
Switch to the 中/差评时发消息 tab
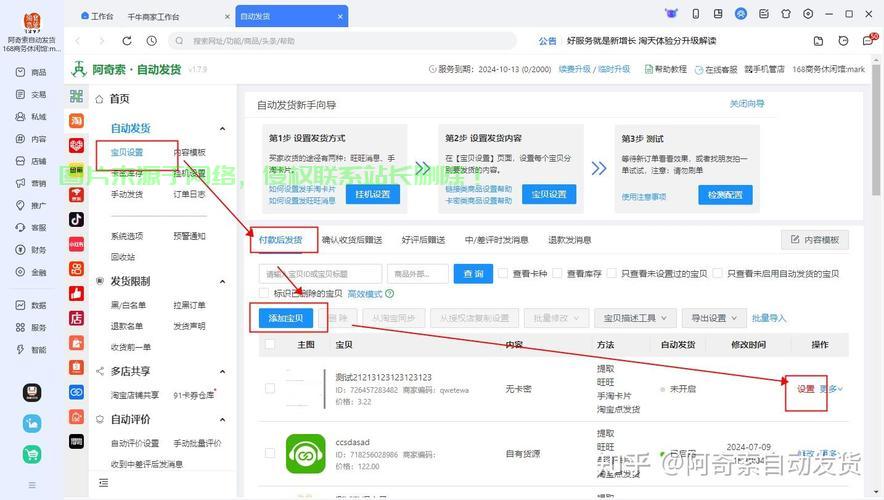coord(496,240)
